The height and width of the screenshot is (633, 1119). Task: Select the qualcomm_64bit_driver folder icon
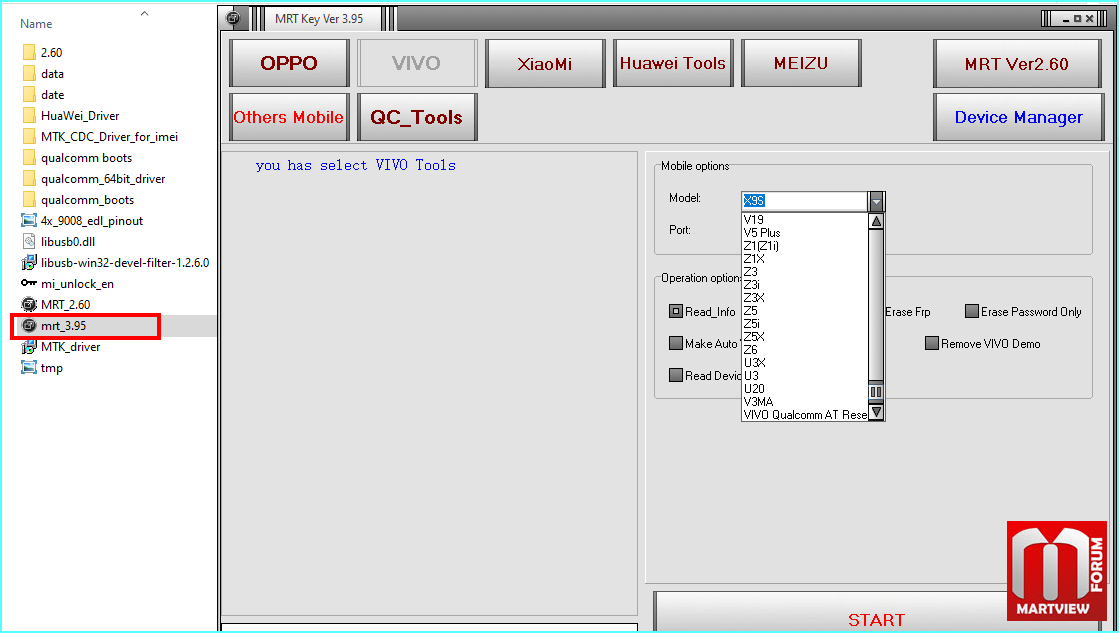[x=29, y=179]
